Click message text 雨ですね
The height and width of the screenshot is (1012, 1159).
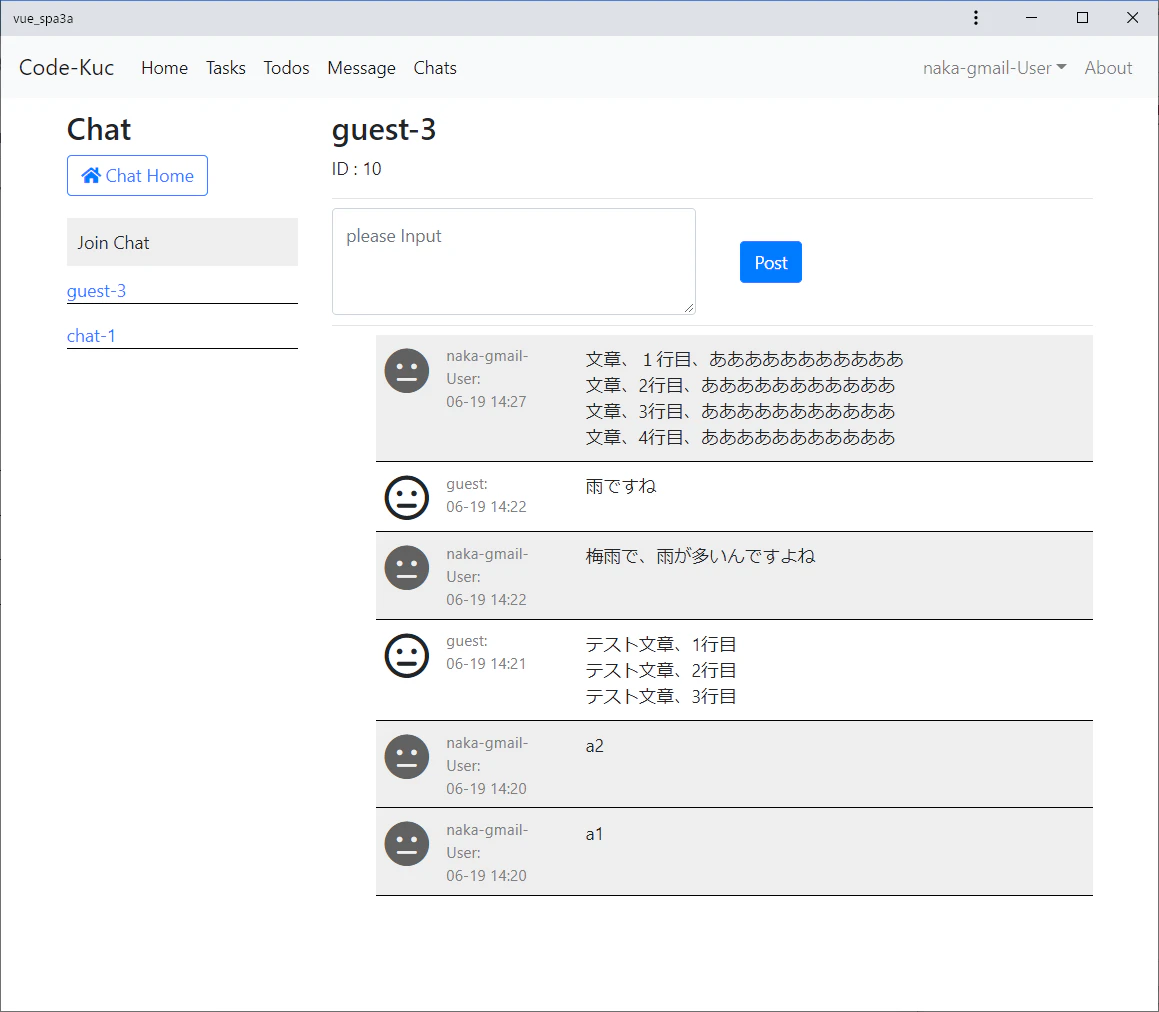[x=621, y=486]
